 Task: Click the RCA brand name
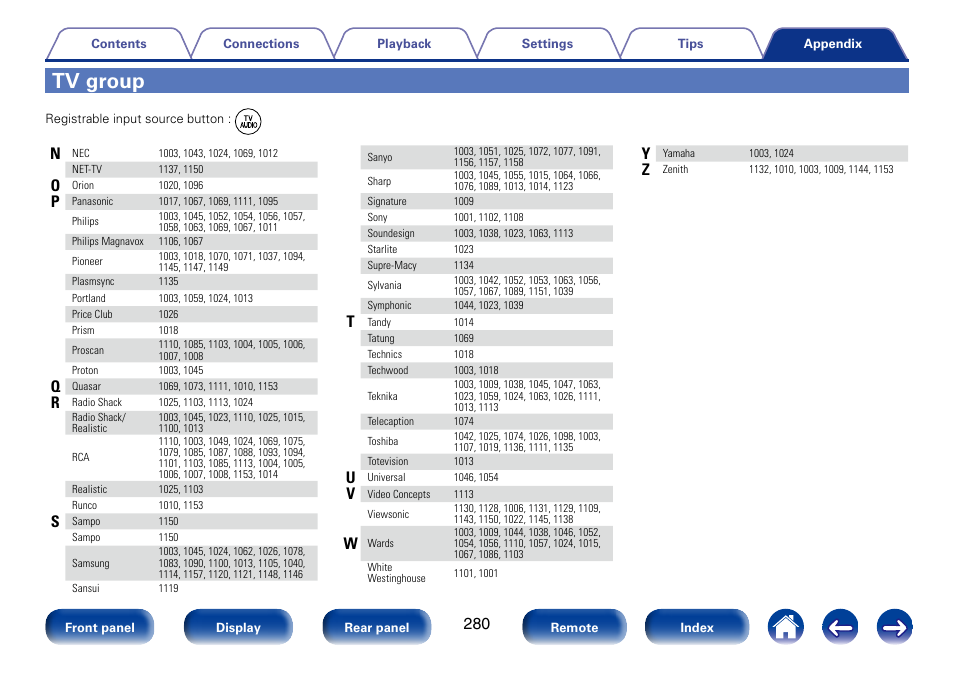click(80, 458)
